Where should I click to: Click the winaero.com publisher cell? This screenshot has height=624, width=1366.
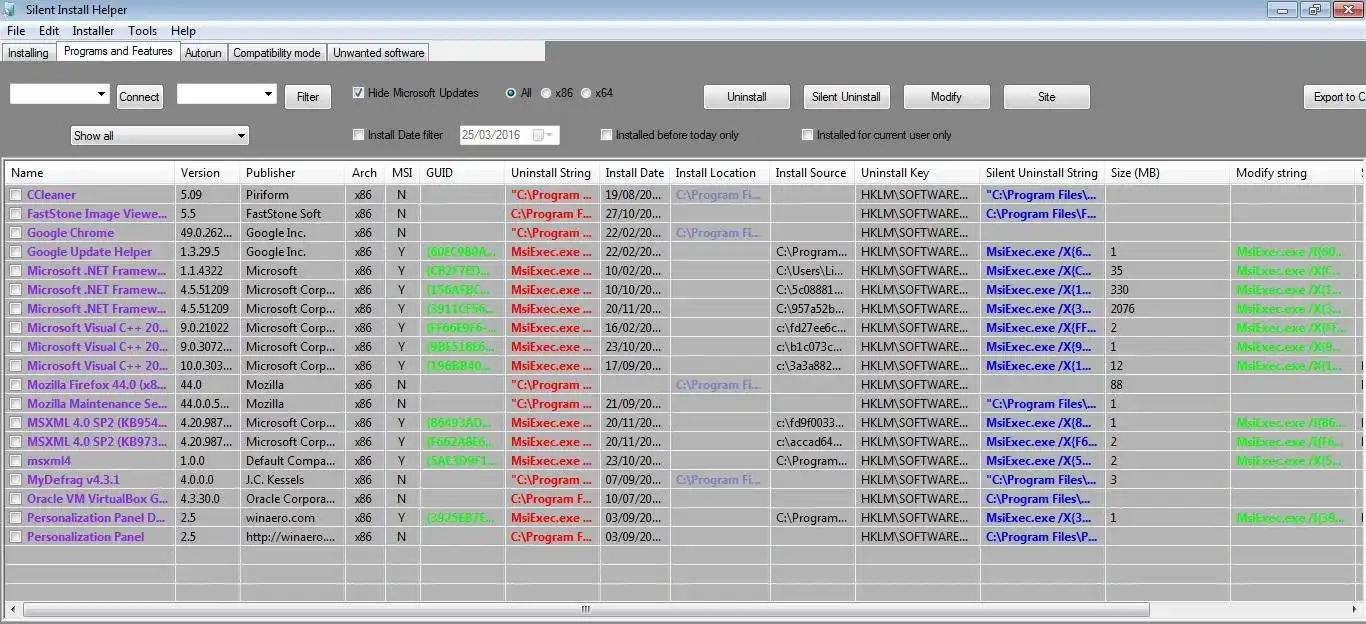pos(280,518)
